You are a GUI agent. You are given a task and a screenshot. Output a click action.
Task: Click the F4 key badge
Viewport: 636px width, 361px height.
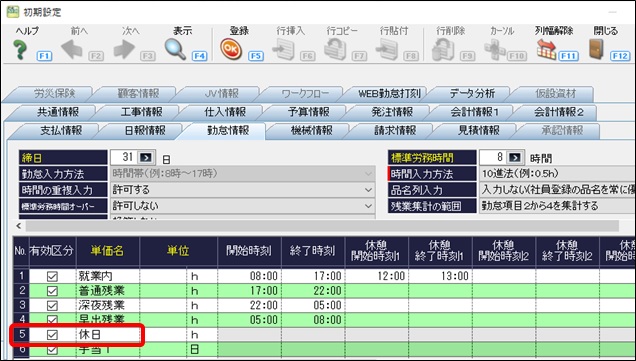[199, 56]
